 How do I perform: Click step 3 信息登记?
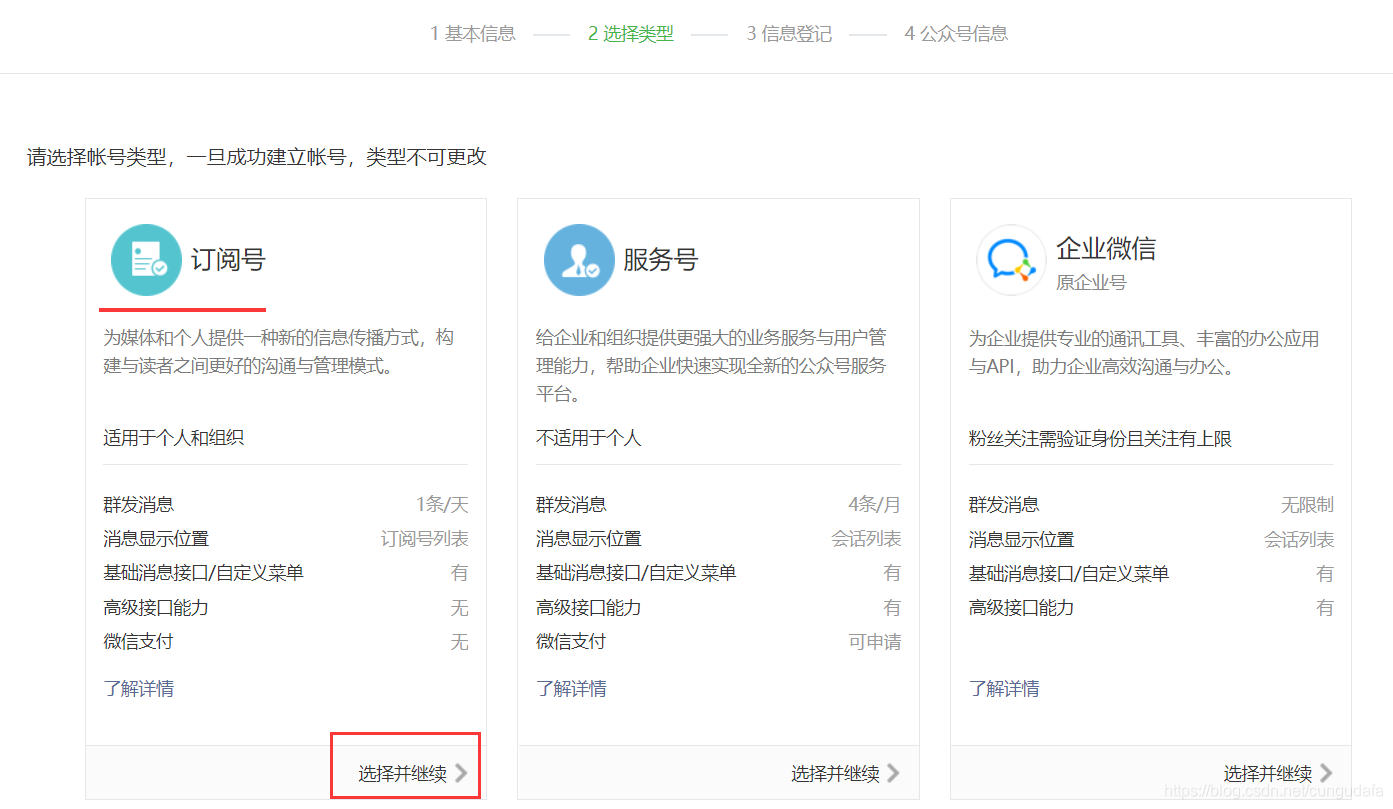(x=789, y=33)
